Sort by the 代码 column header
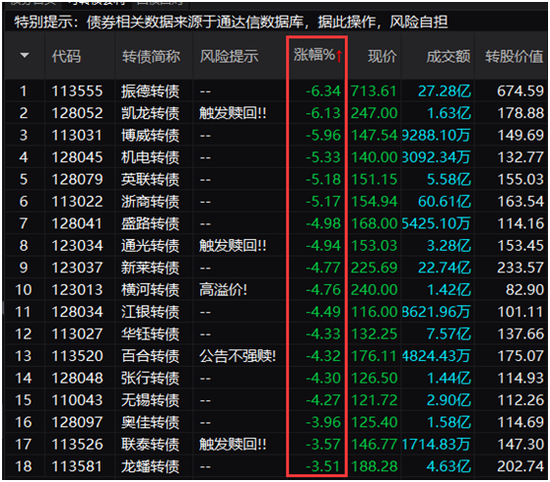550x482 pixels. click(66, 56)
